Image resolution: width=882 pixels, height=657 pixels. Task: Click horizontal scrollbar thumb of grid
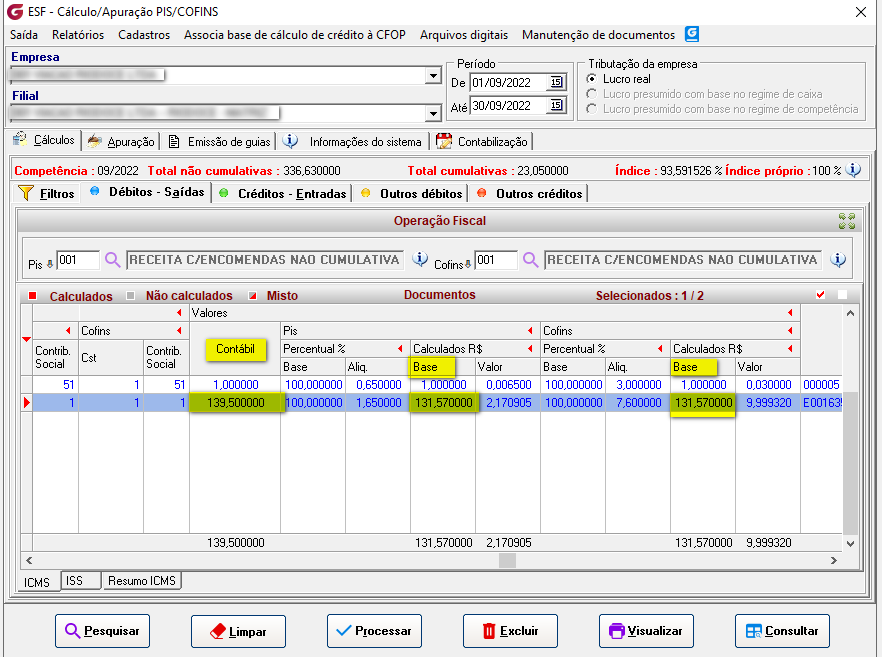[x=507, y=560]
